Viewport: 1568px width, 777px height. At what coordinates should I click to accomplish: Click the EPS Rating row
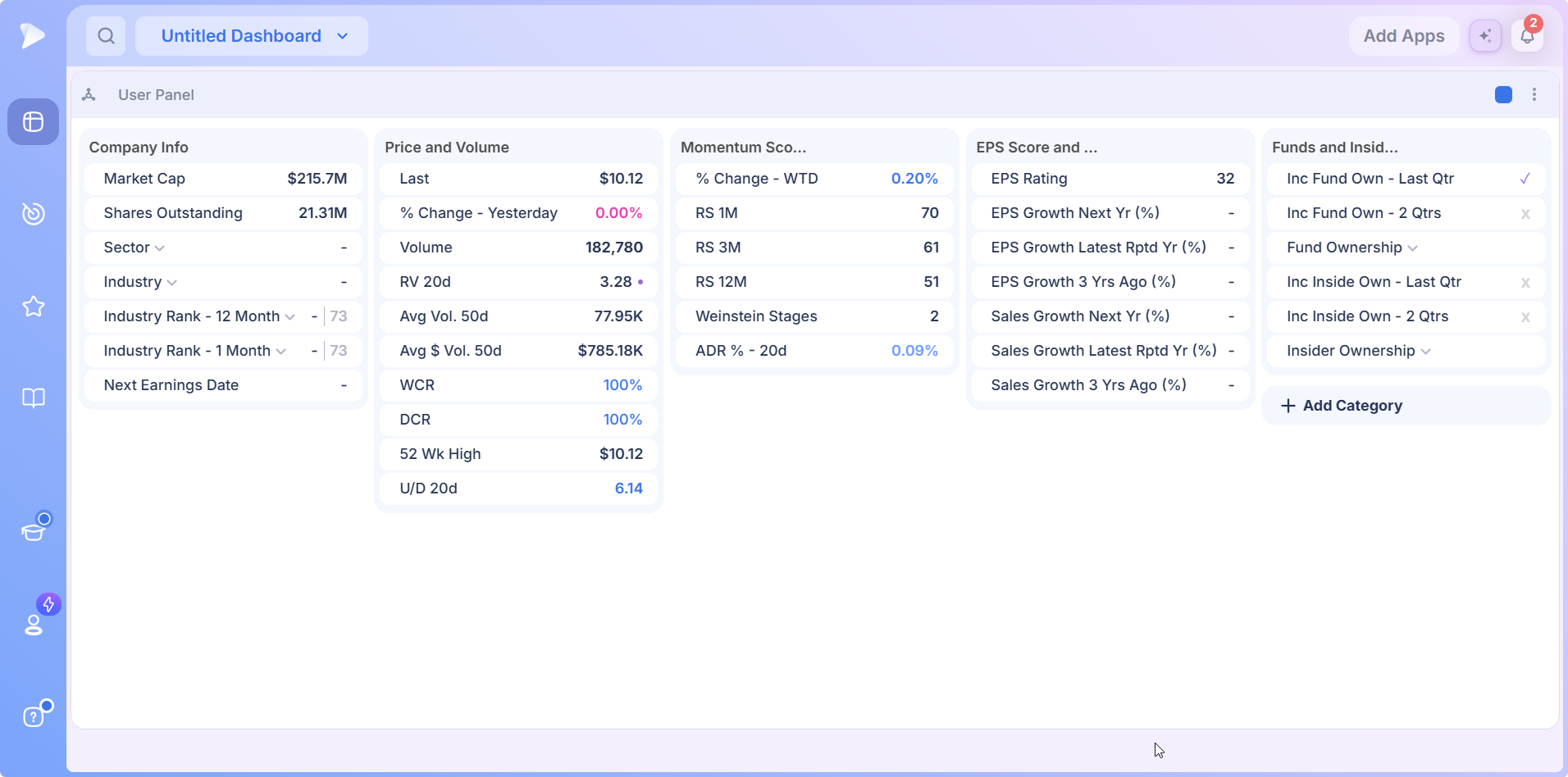(1111, 179)
